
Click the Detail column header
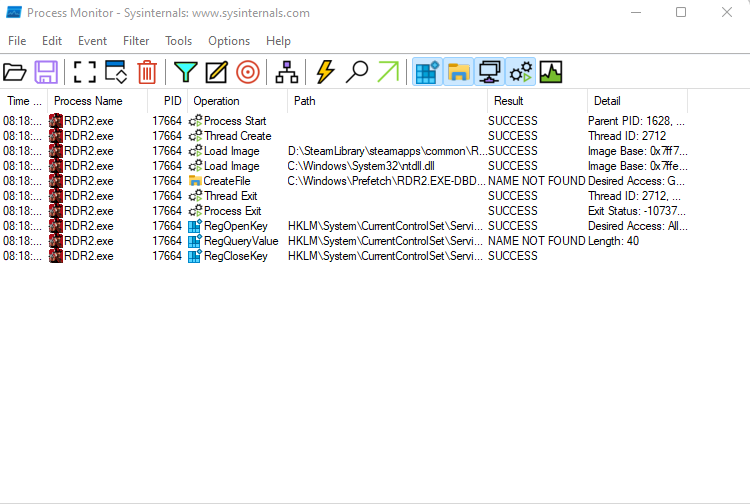click(638, 101)
